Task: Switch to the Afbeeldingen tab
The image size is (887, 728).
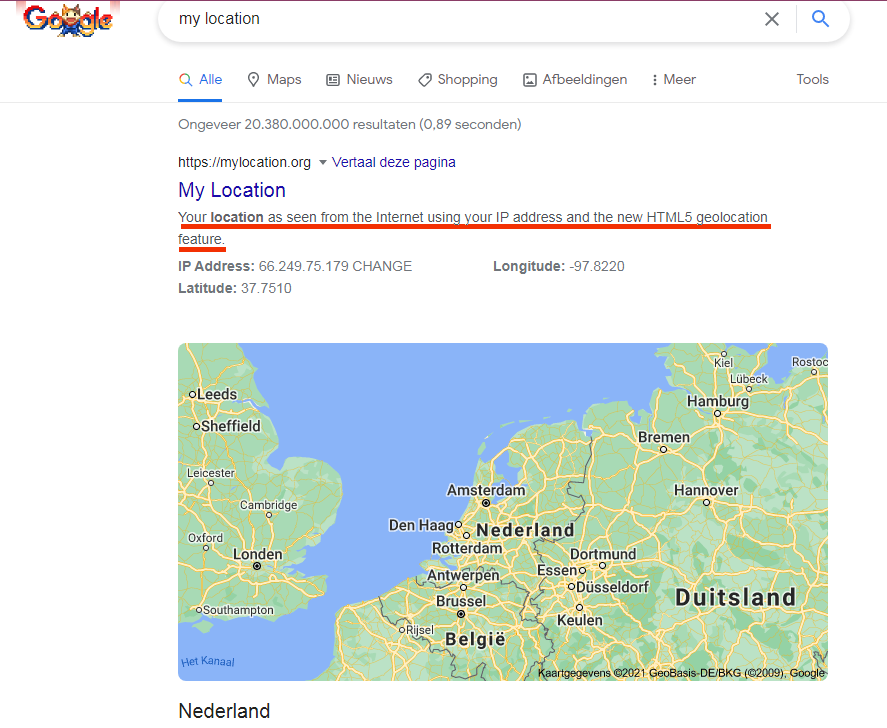Action: click(x=575, y=80)
